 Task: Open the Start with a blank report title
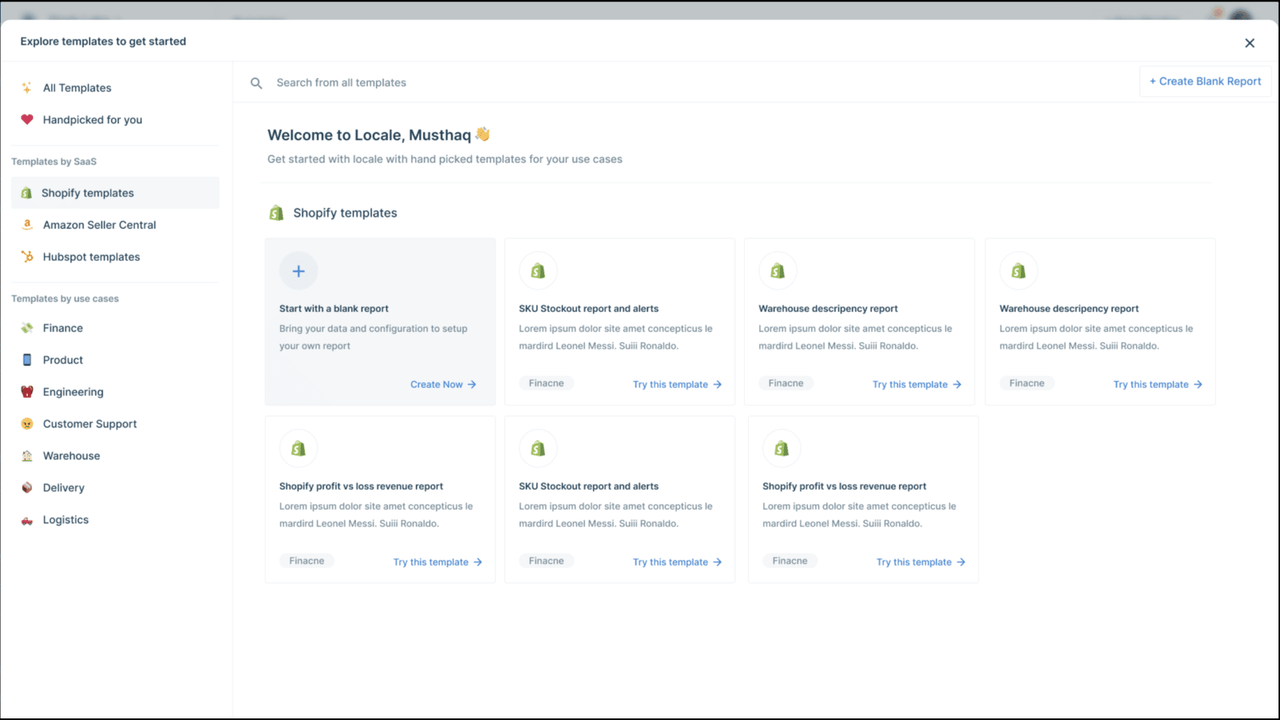tap(334, 309)
